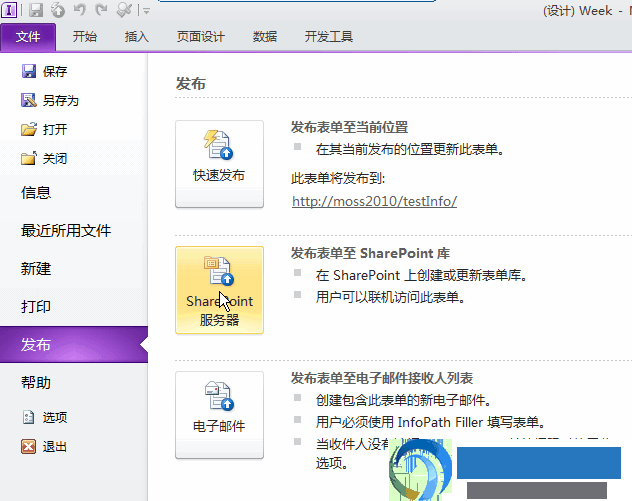Click the 快速发布 button

point(219,164)
